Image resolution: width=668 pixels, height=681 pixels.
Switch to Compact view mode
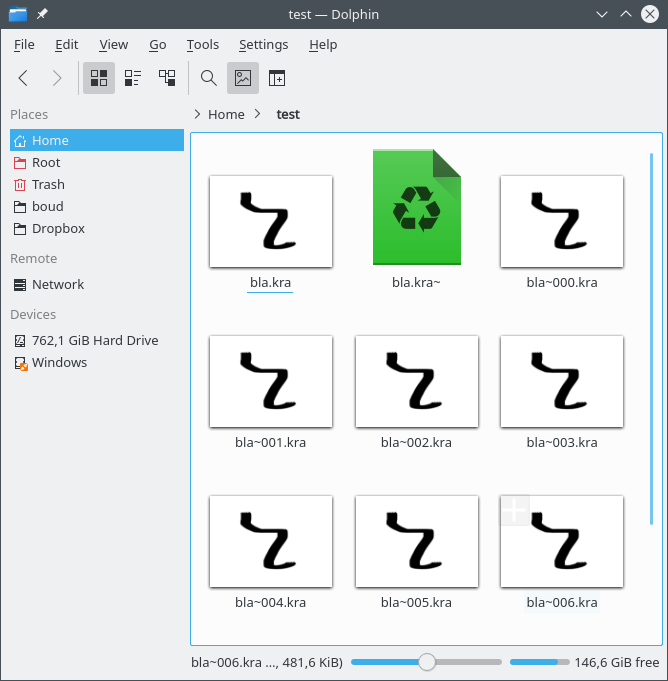click(133, 78)
